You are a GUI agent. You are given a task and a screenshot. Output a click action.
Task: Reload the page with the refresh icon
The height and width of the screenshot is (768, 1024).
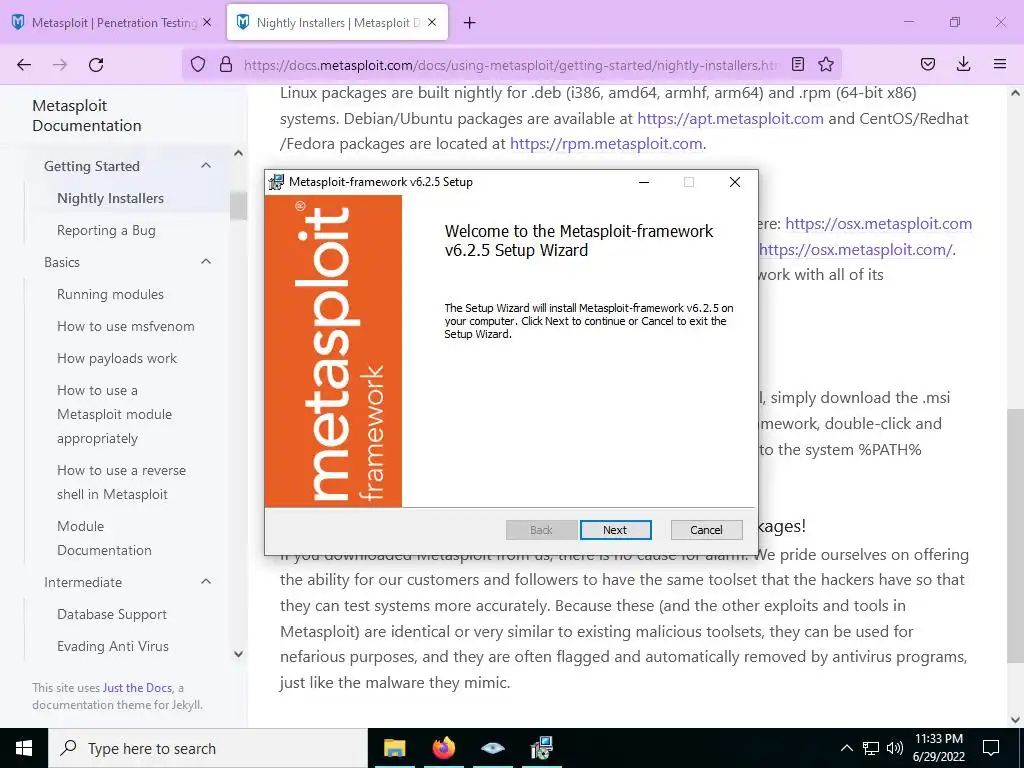(x=96, y=65)
